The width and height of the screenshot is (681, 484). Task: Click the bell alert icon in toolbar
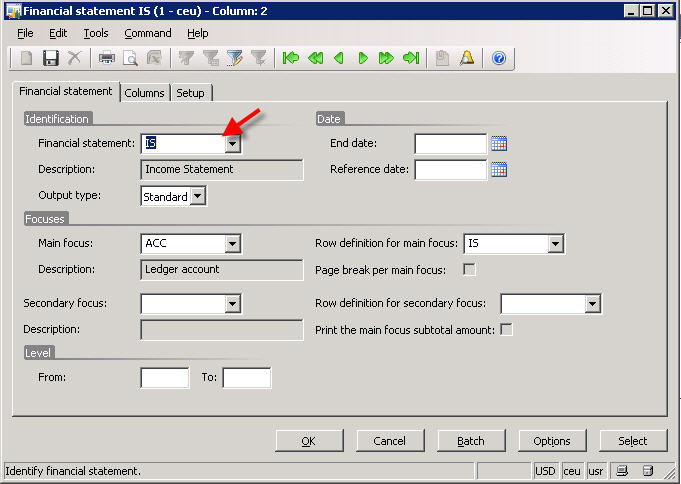pos(466,58)
